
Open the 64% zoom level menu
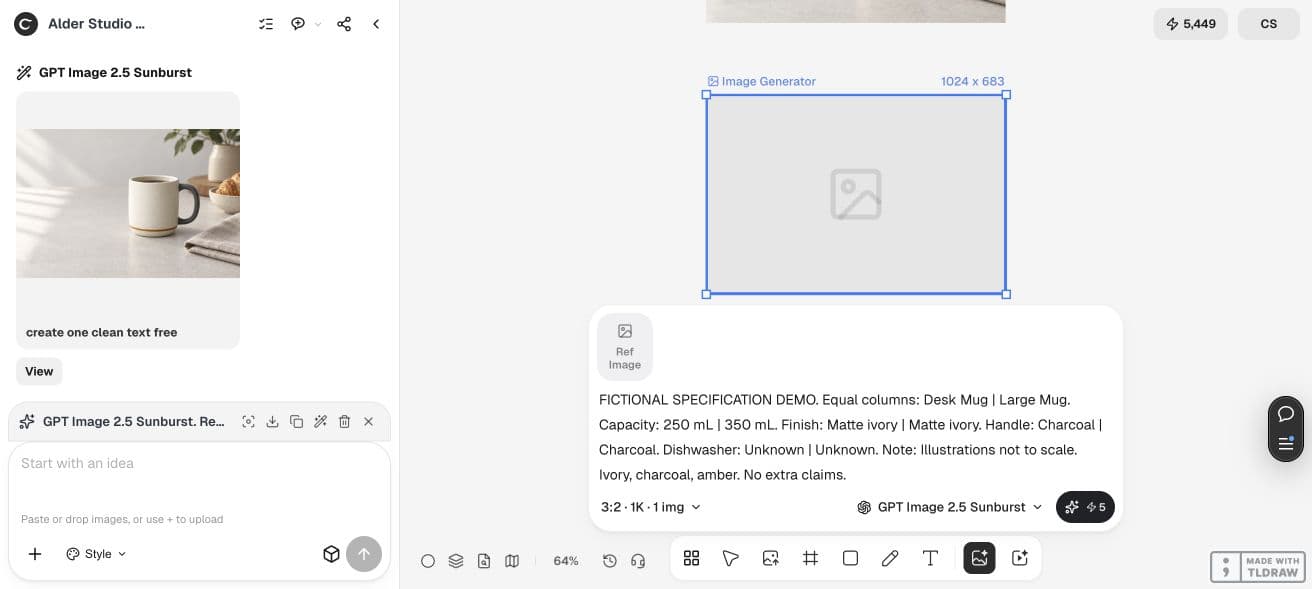pyautogui.click(x=566, y=561)
